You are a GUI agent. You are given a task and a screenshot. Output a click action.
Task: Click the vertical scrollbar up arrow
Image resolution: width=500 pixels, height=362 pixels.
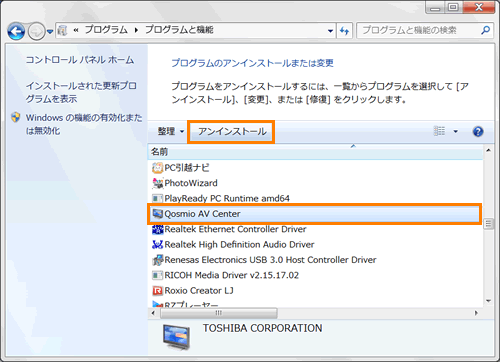pos(488,150)
